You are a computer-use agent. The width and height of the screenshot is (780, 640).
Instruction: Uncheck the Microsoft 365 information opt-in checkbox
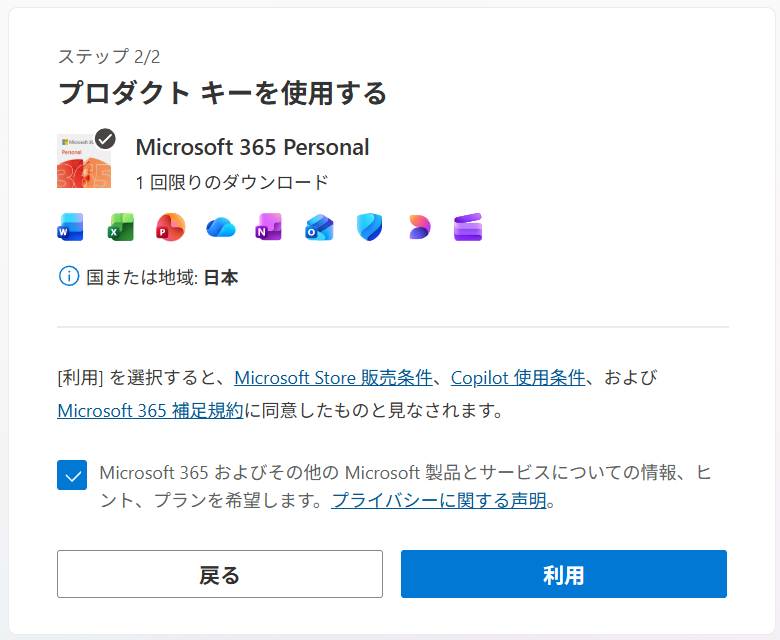(72, 476)
